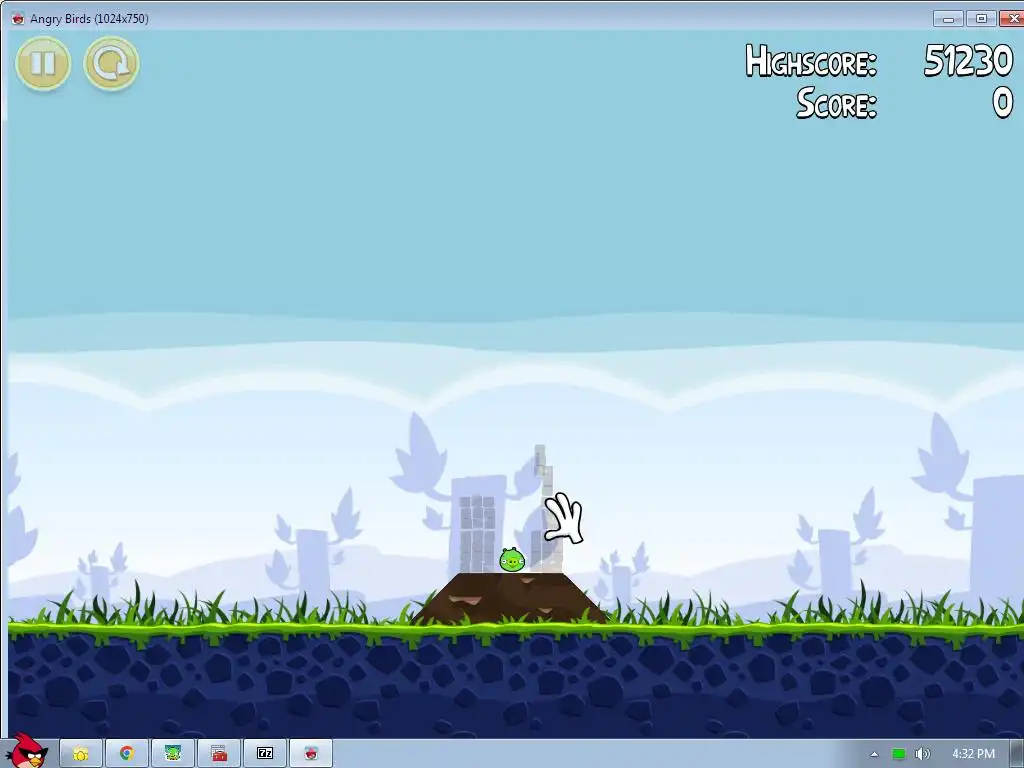Image resolution: width=1024 pixels, height=768 pixels.
Task: Maximize the Angry Birds window
Action: click(981, 18)
